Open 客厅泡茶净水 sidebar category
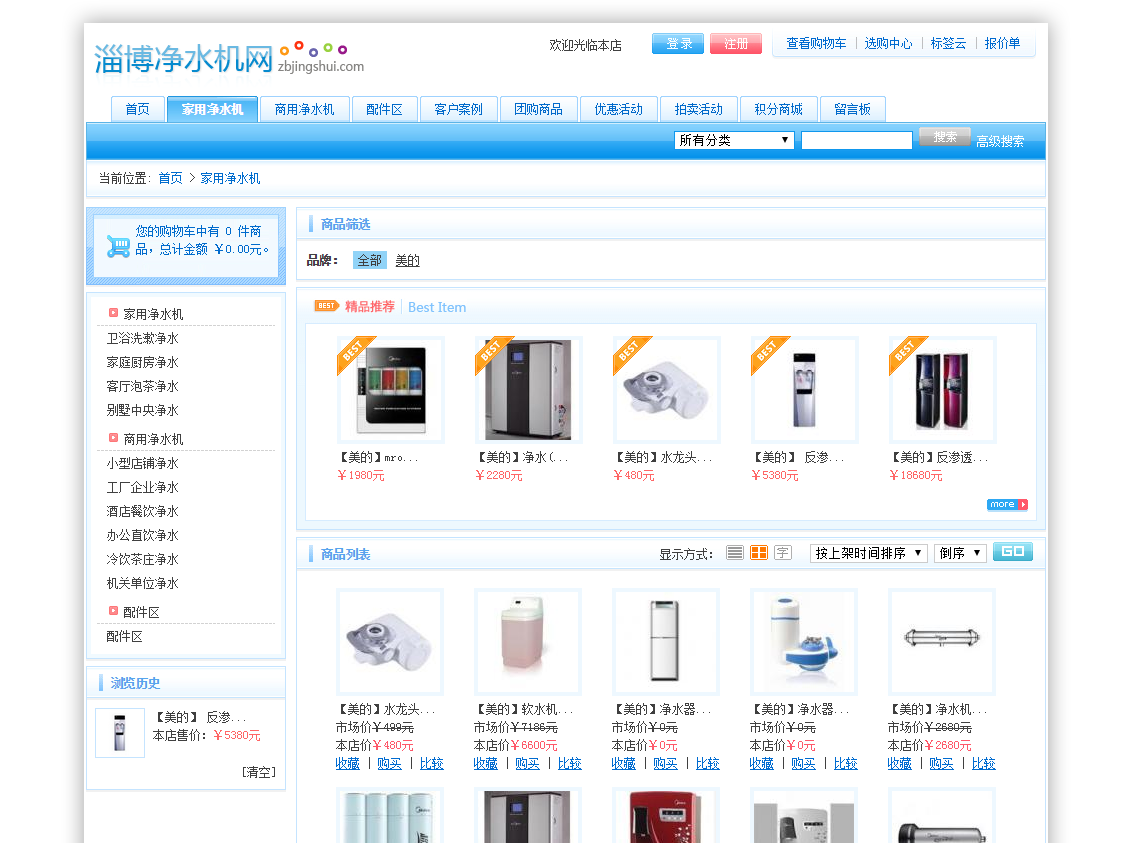Image resolution: width=1133 pixels, height=843 pixels. 142,386
